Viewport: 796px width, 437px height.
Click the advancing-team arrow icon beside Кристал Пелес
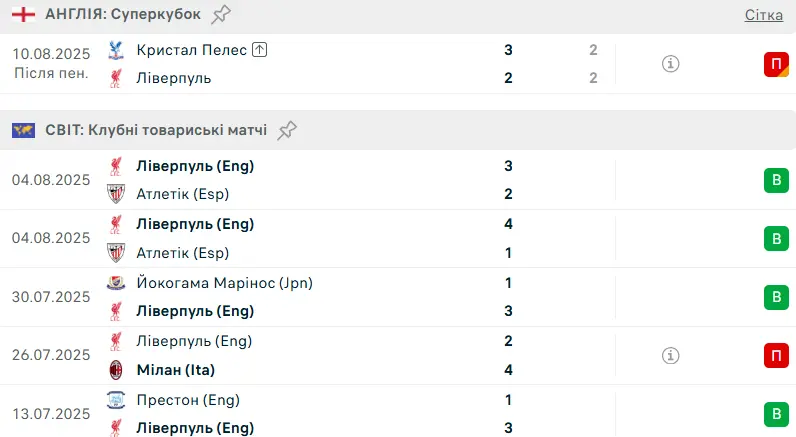(x=260, y=49)
